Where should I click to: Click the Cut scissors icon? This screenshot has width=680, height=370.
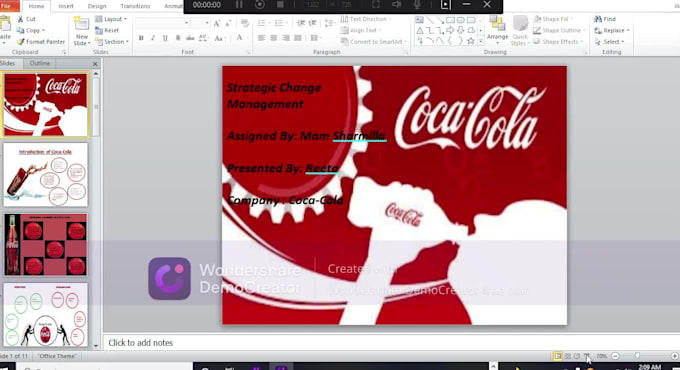pos(20,19)
